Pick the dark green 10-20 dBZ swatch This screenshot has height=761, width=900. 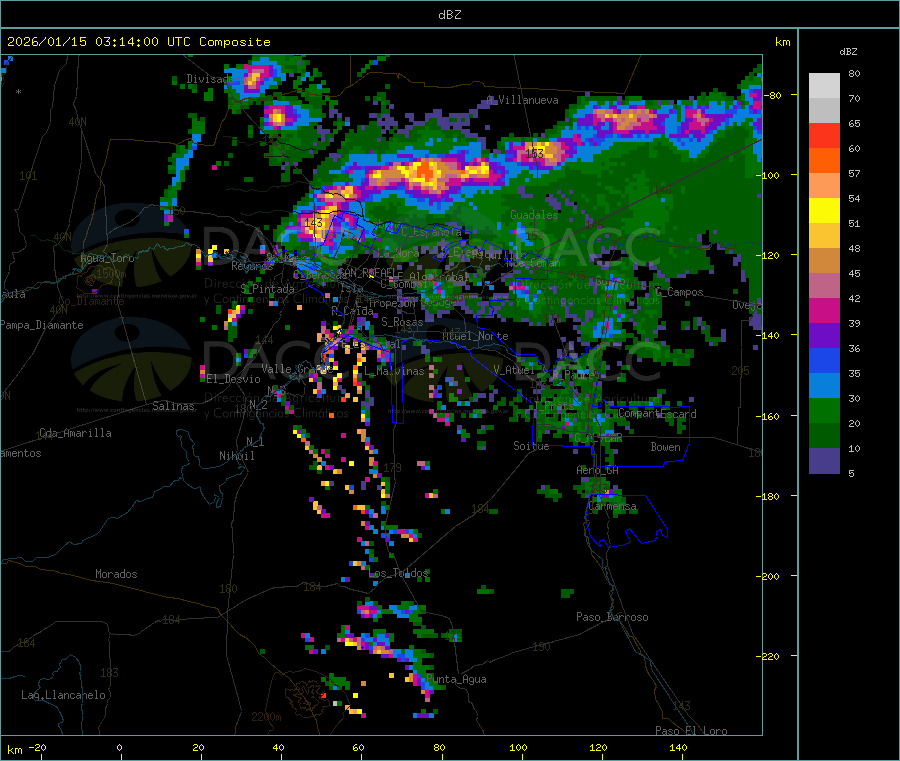824,436
